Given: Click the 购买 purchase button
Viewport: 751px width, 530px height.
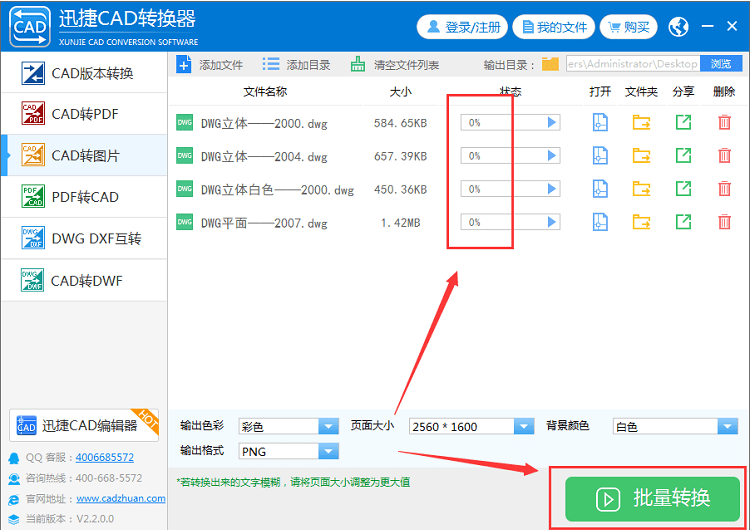Looking at the screenshot, I should click(628, 27).
